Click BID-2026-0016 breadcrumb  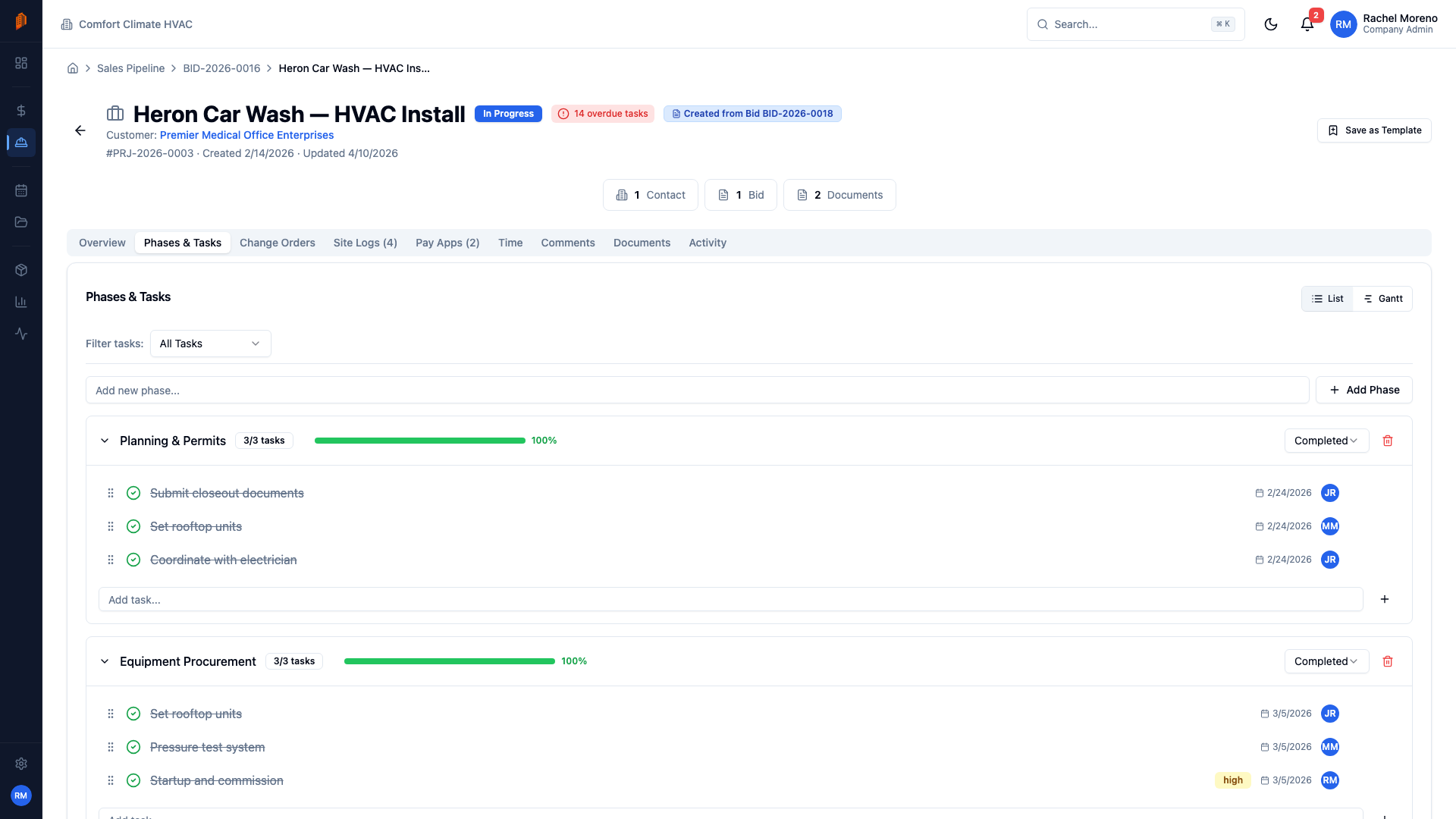(221, 68)
